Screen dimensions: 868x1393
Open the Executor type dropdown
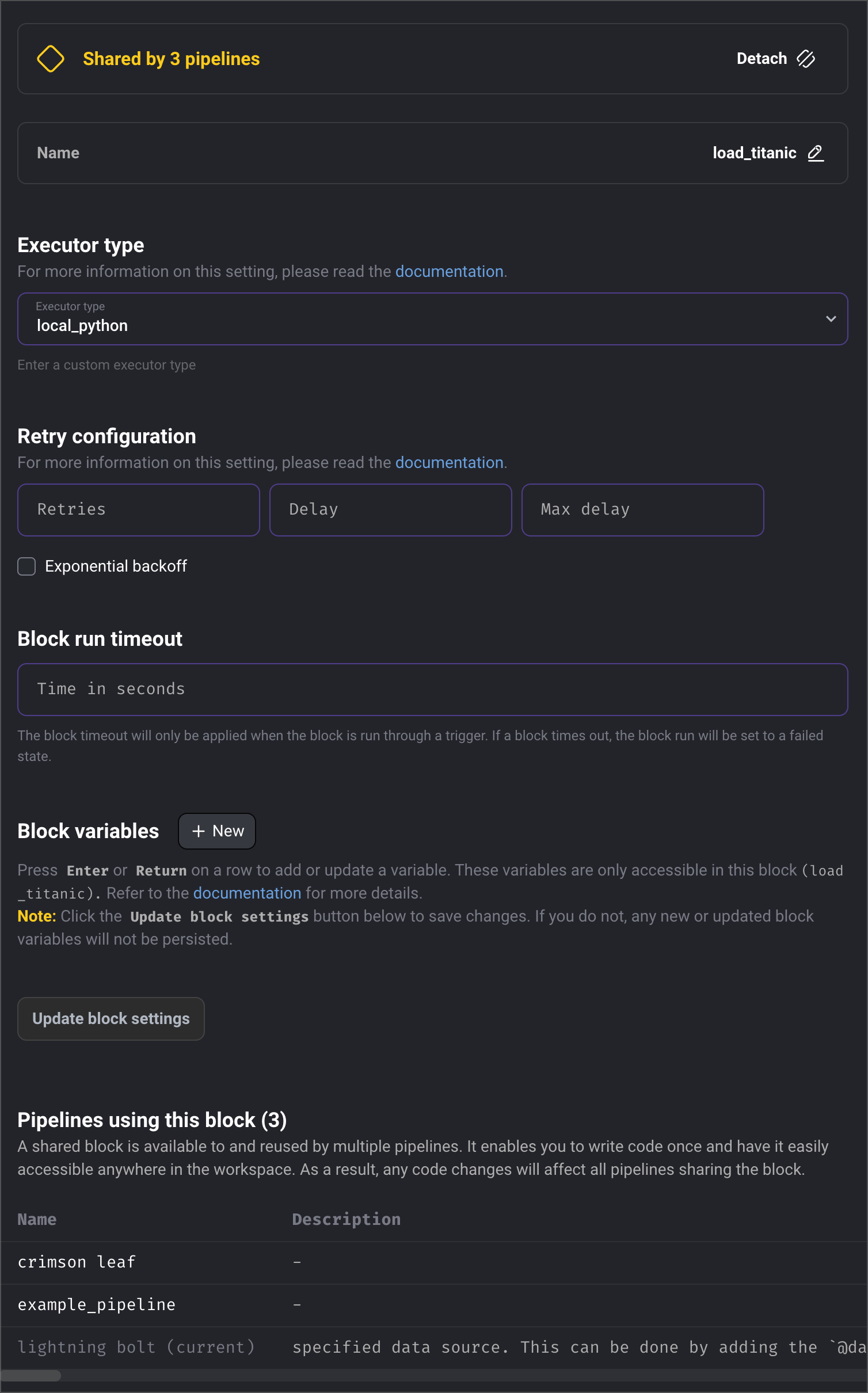[x=433, y=319]
